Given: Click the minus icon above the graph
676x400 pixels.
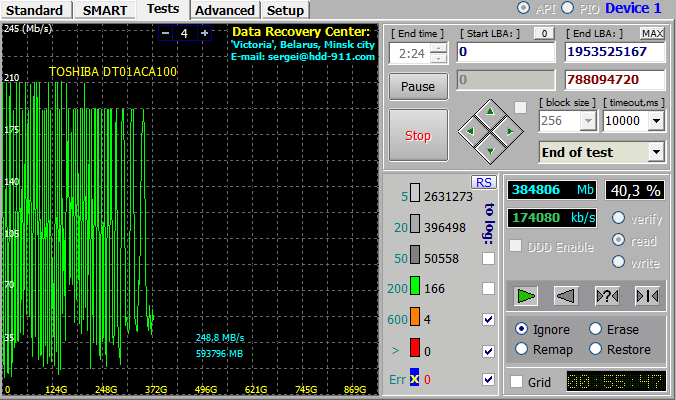Looking at the screenshot, I should [165, 33].
